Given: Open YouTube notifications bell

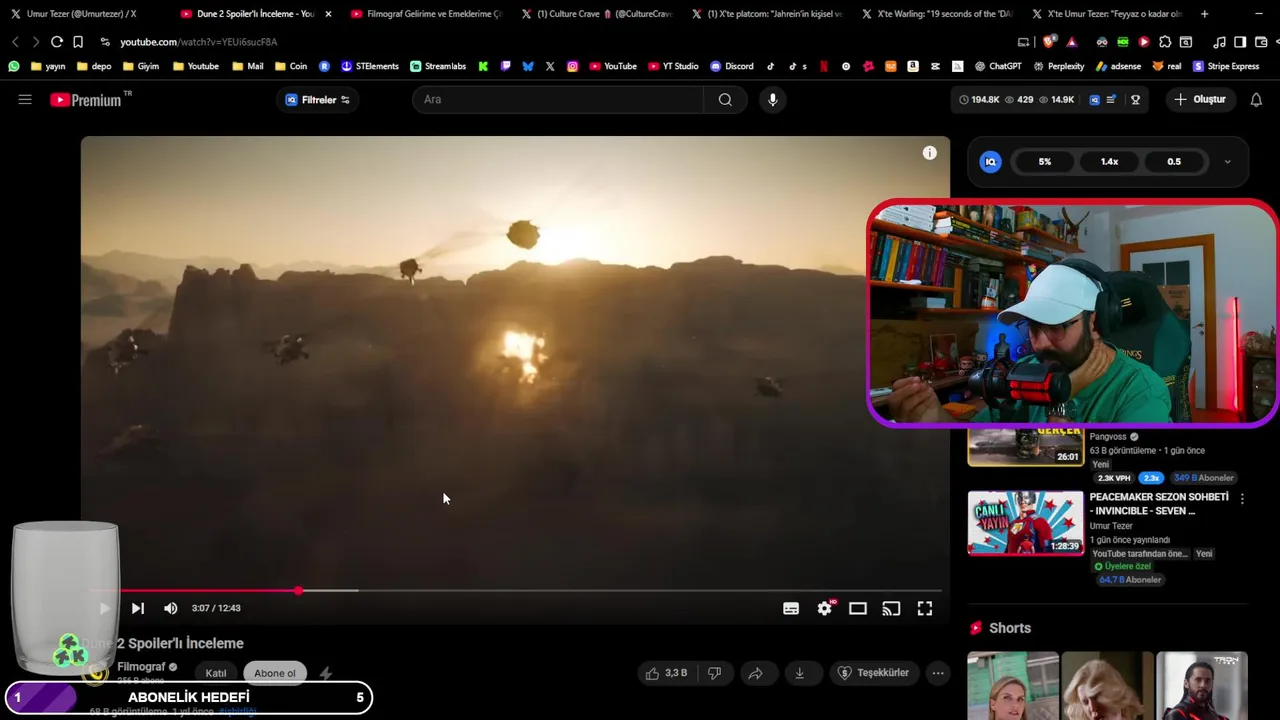Looking at the screenshot, I should pyautogui.click(x=1256, y=99).
